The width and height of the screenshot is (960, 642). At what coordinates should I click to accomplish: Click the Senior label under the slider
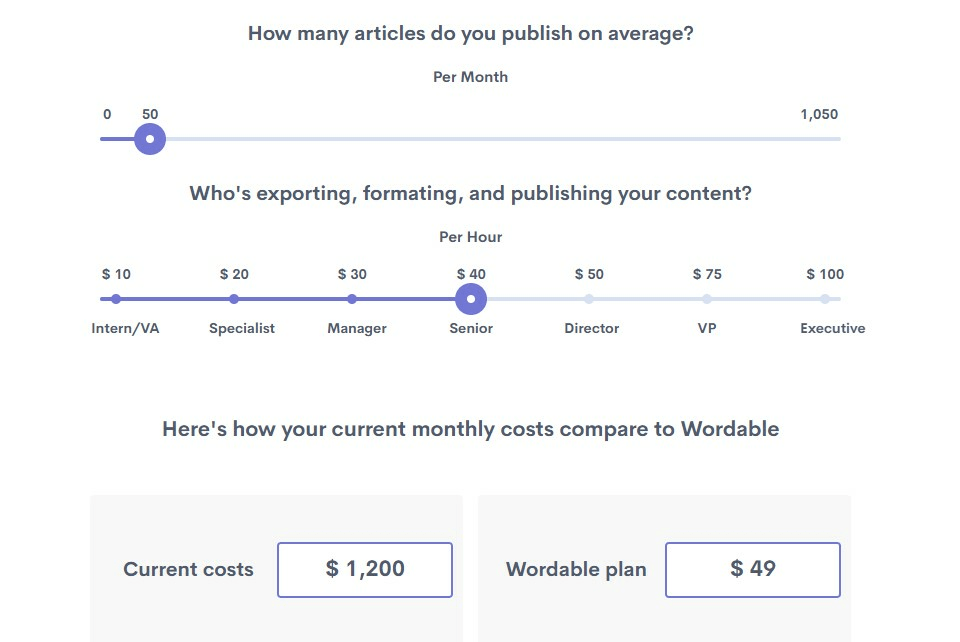click(471, 329)
